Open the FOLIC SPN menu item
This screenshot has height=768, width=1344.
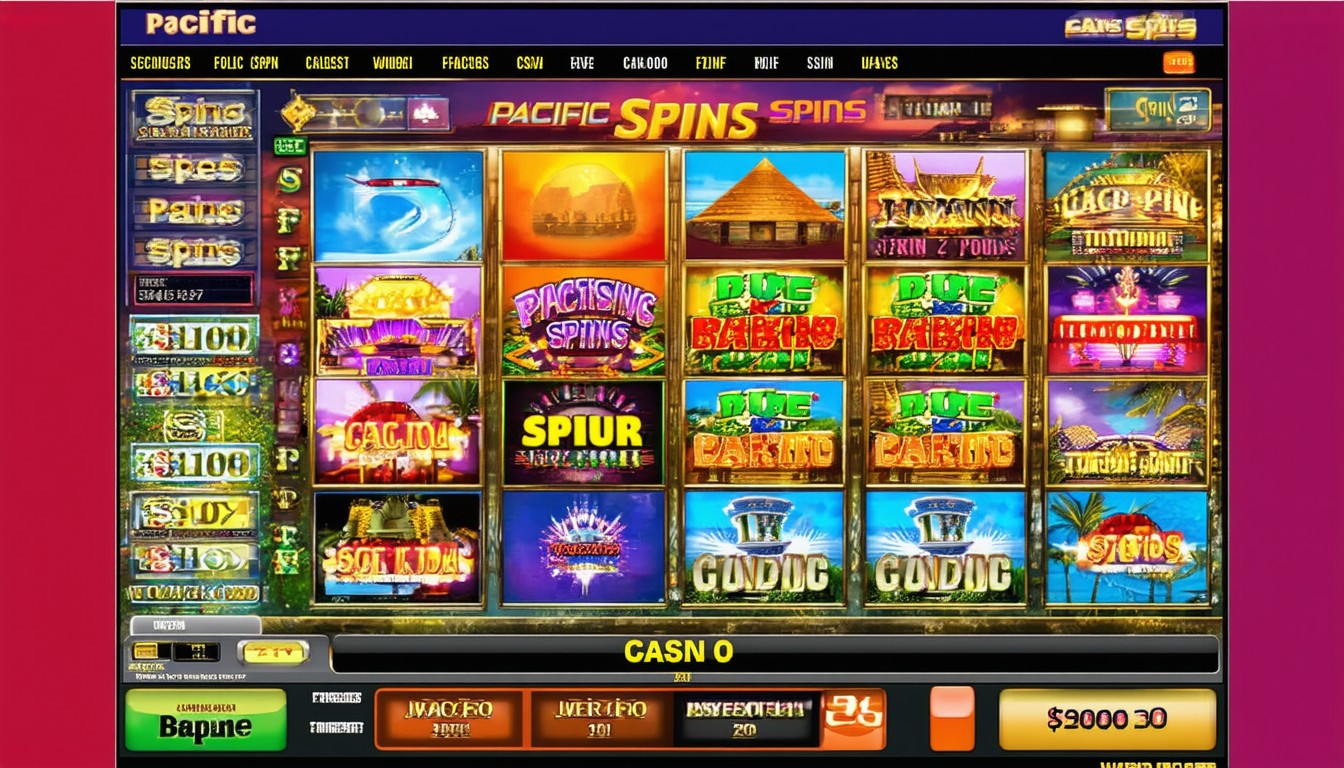pos(246,63)
